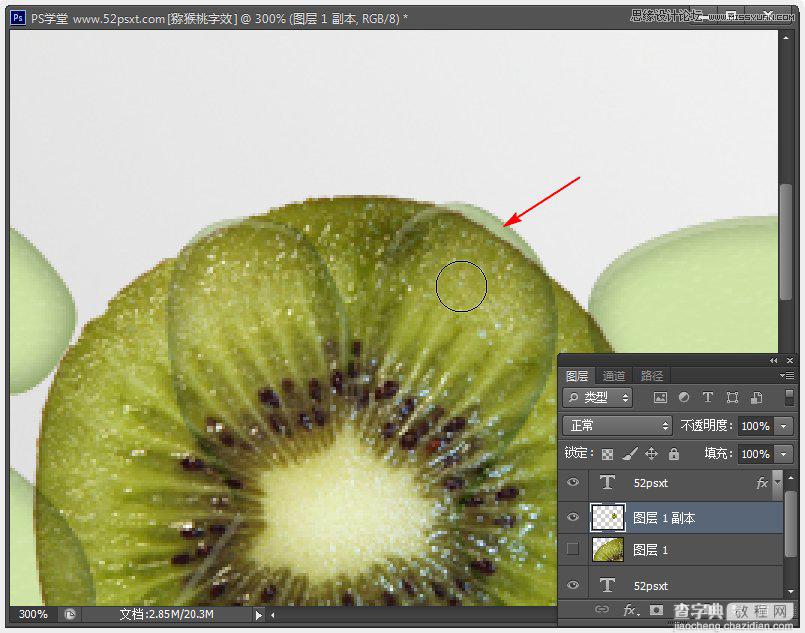Click Layers panel scroll down arrow
The height and width of the screenshot is (633, 805).
tap(791, 591)
